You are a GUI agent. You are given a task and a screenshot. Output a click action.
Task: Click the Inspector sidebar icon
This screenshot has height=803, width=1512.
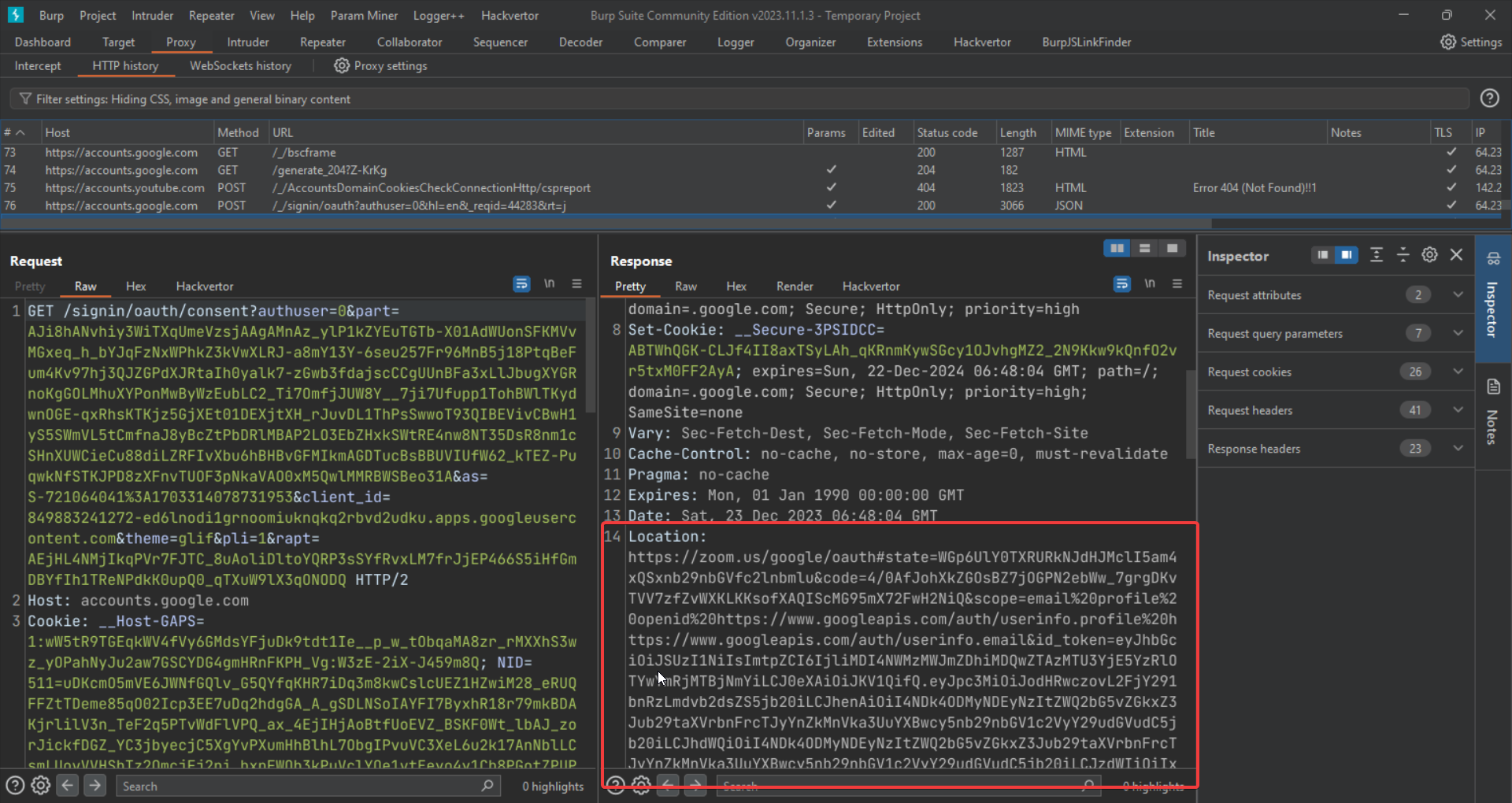click(1493, 258)
